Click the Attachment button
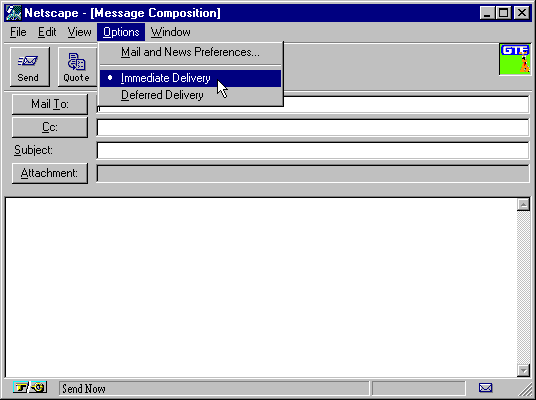The width and height of the screenshot is (536, 400). [50, 173]
